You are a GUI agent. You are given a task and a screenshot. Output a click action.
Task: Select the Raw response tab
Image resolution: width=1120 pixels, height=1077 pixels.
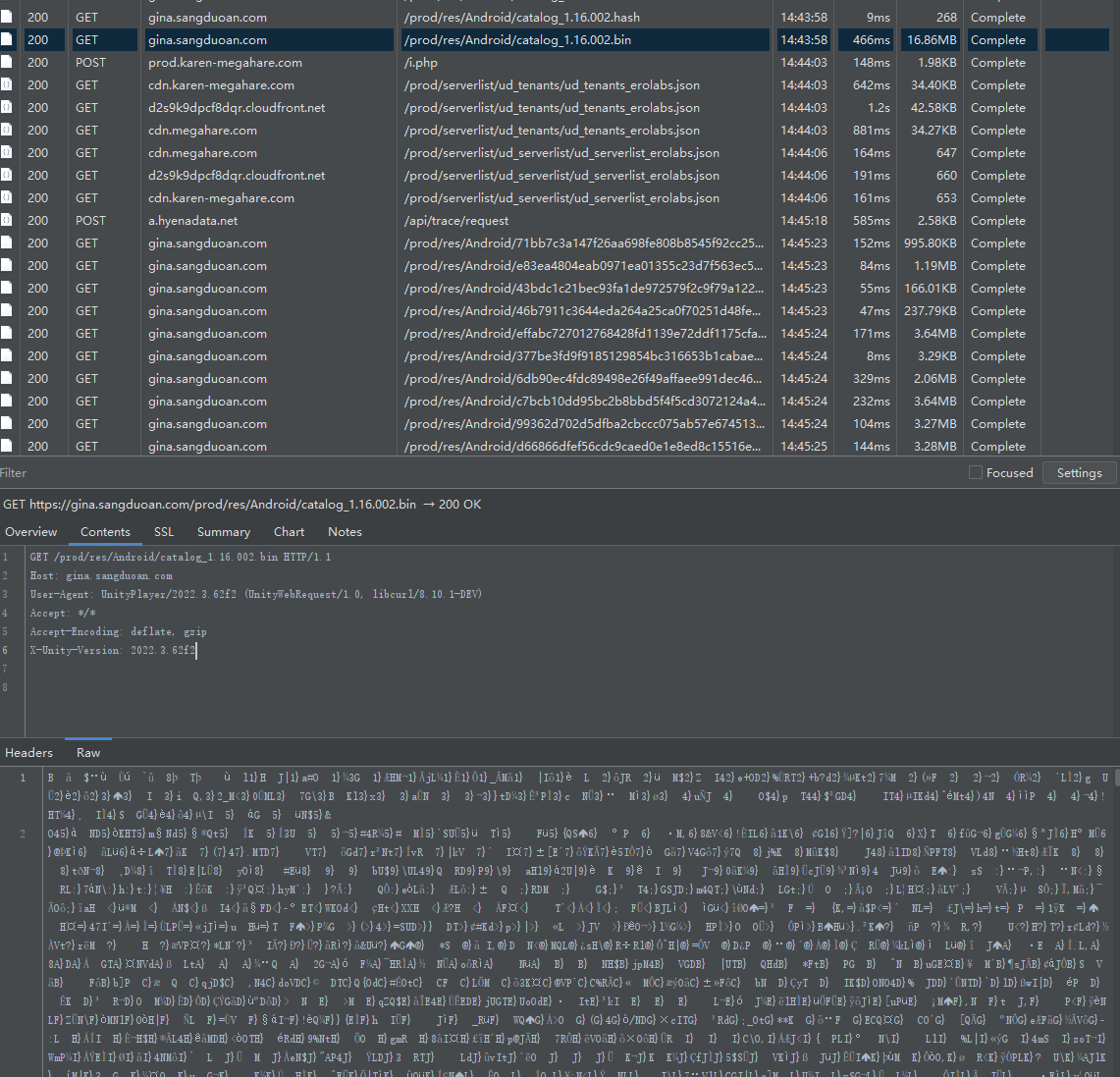88,753
